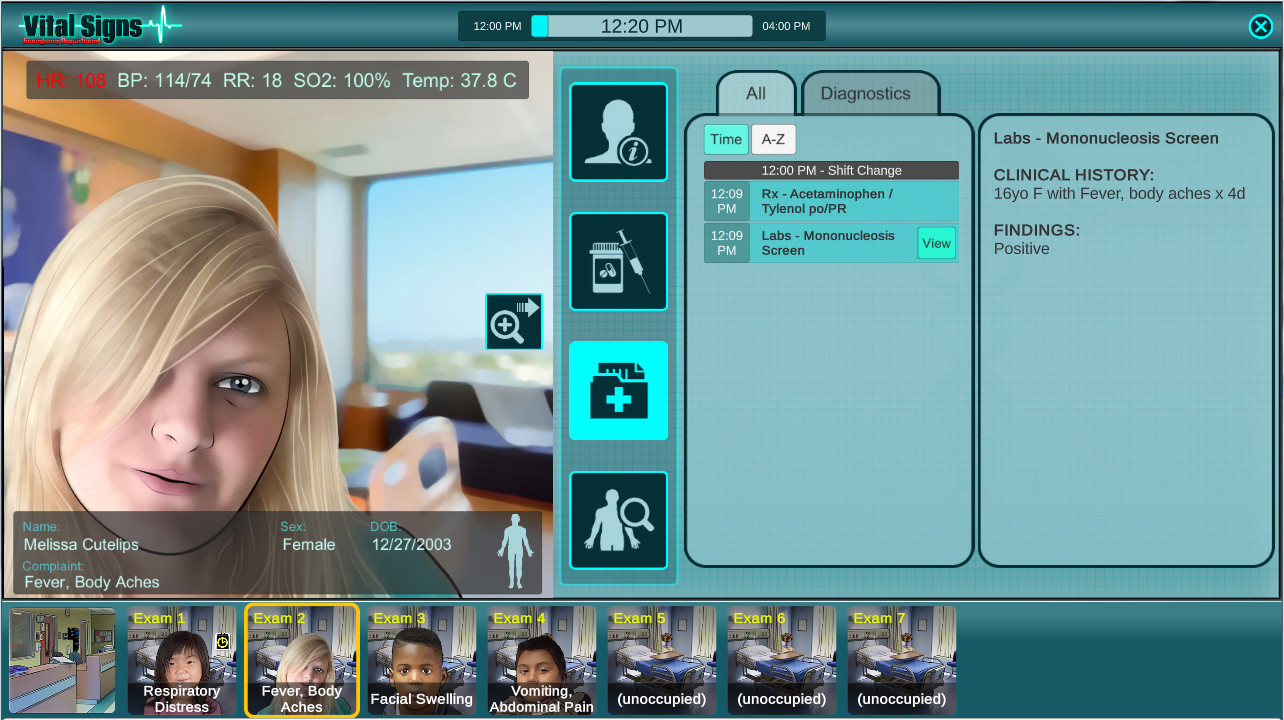Toggle sorting by Time

[726, 140]
